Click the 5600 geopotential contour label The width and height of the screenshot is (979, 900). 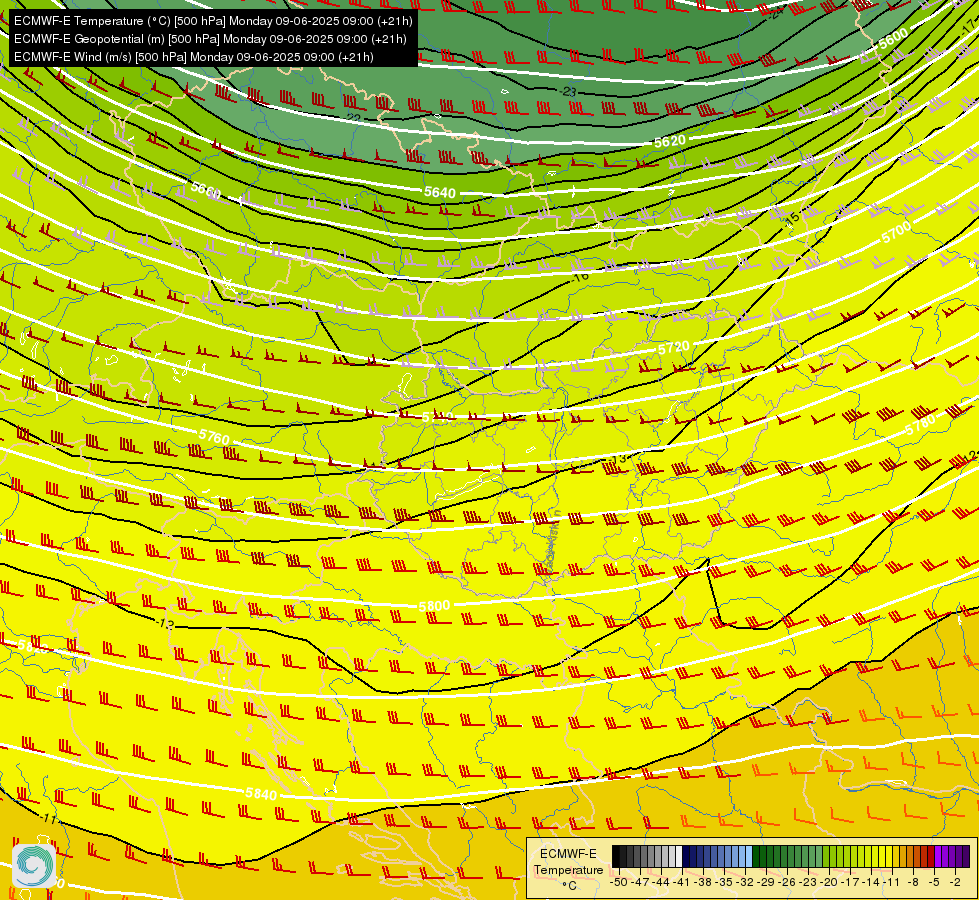pos(893,39)
